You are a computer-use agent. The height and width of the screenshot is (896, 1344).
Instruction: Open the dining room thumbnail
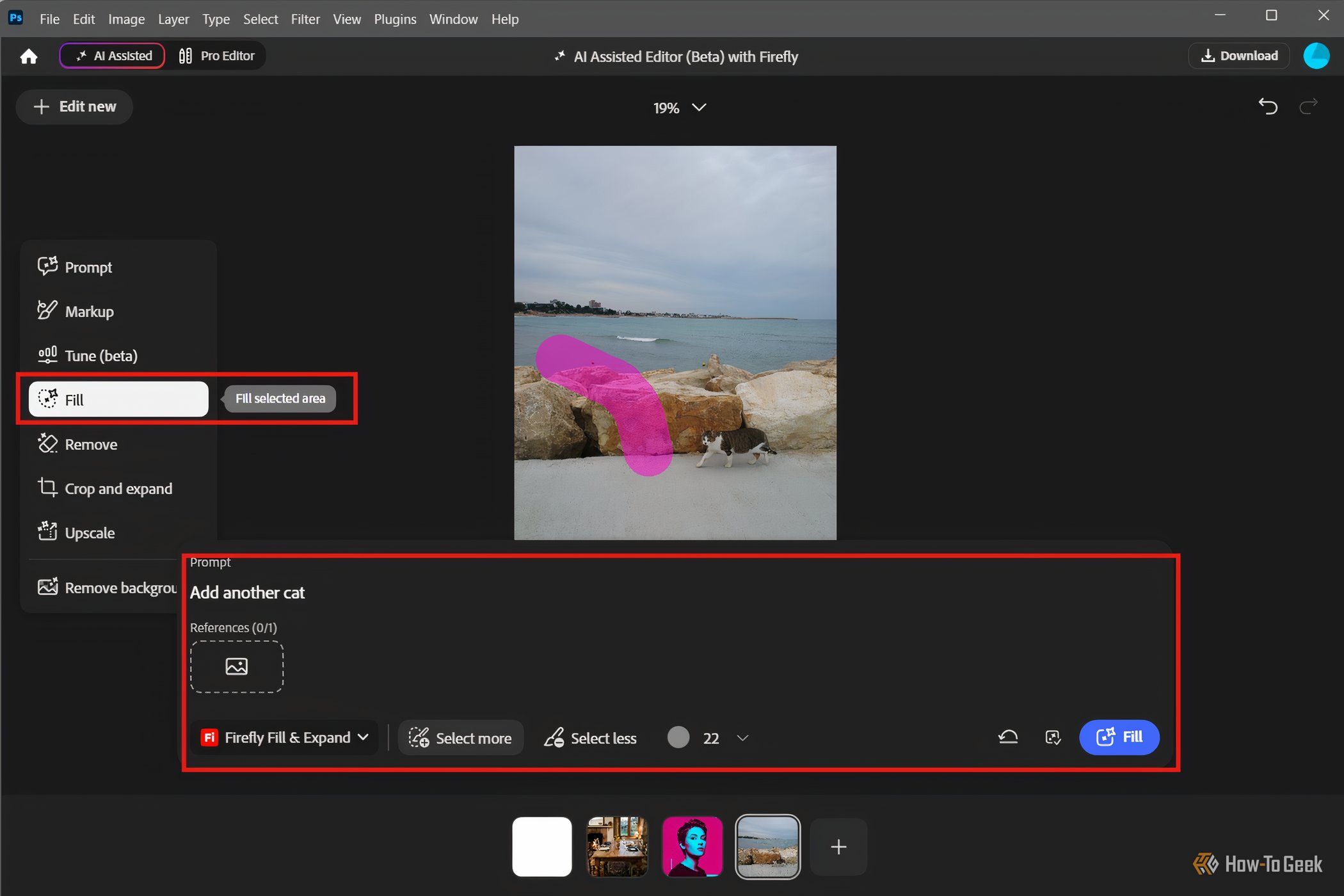(x=617, y=846)
